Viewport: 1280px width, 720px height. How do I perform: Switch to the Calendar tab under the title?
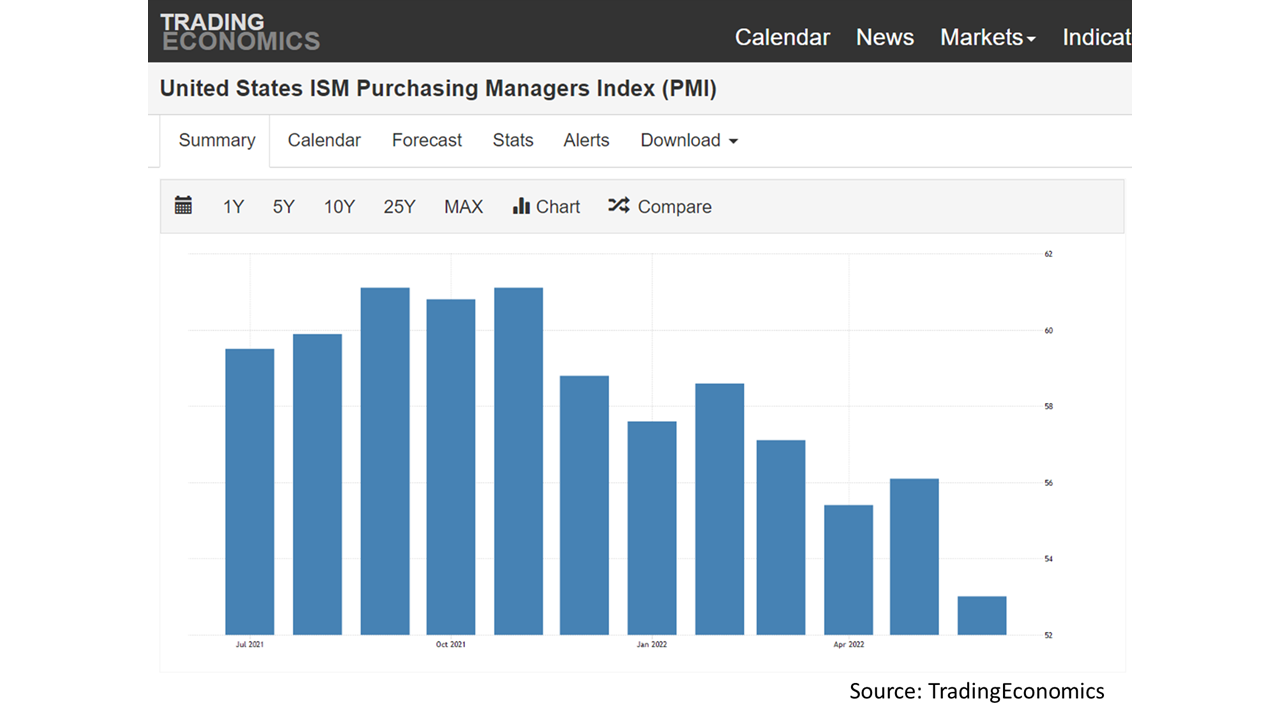pyautogui.click(x=323, y=140)
